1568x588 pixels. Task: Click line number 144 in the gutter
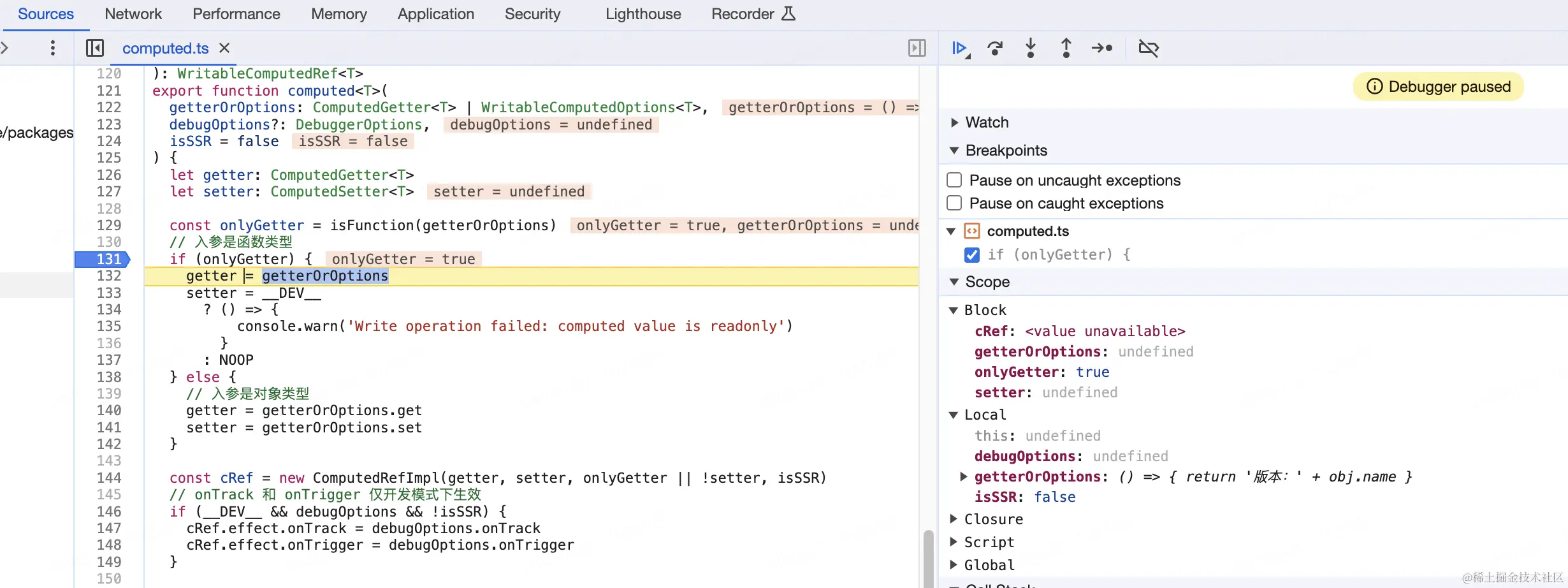(109, 478)
